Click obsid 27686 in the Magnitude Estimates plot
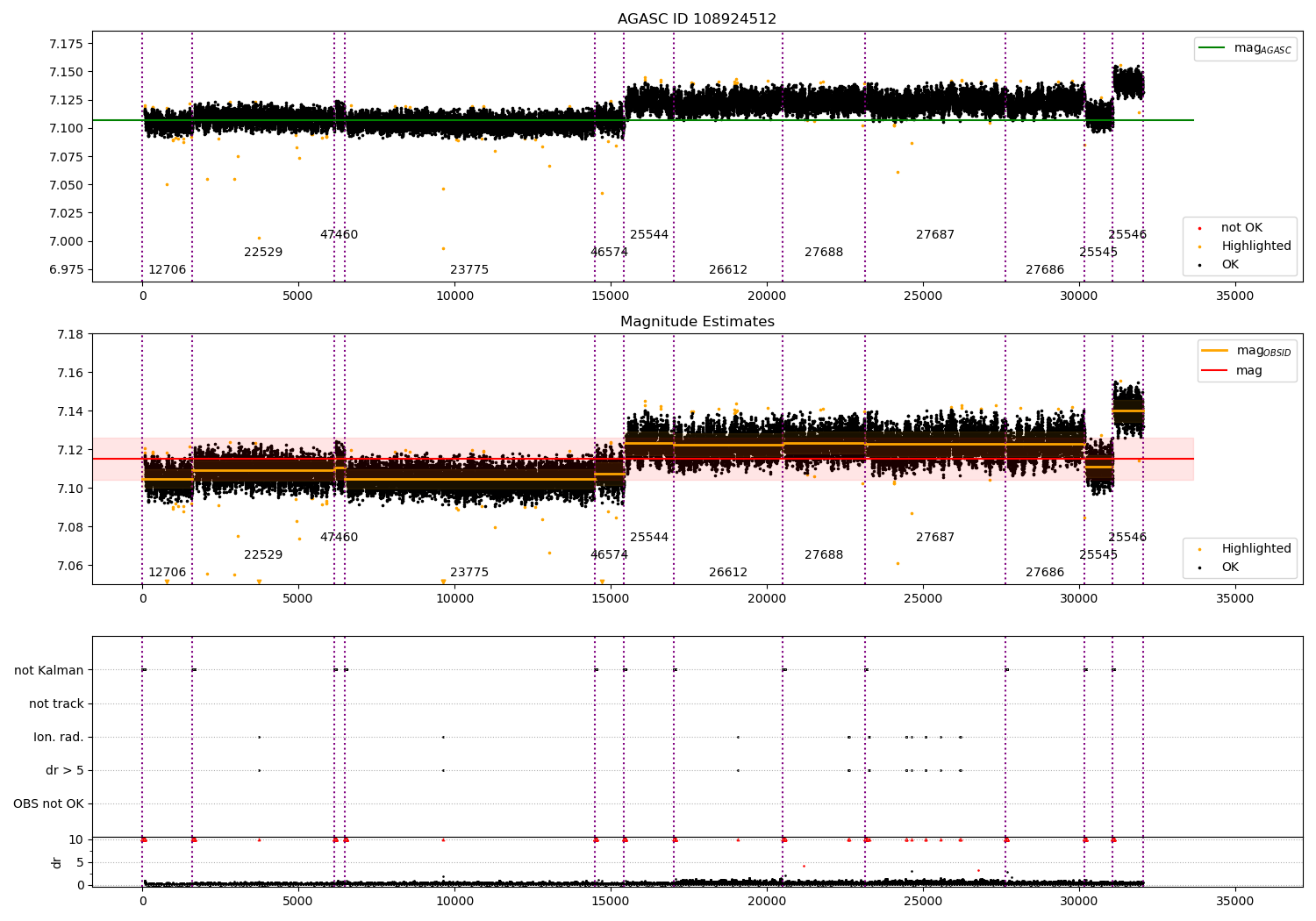1316x921 pixels. [x=1045, y=573]
